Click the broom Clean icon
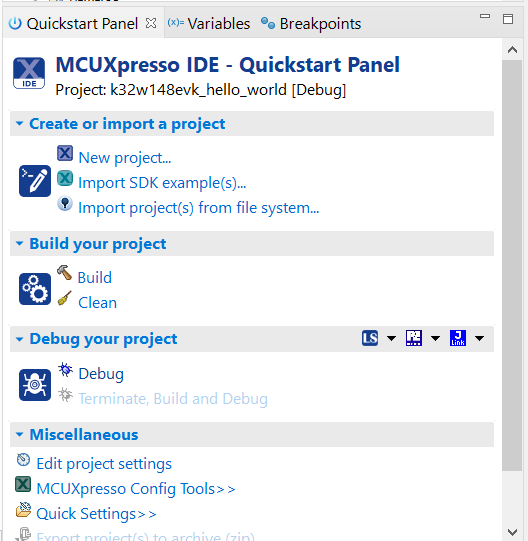This screenshot has width=528, height=541. [x=65, y=298]
